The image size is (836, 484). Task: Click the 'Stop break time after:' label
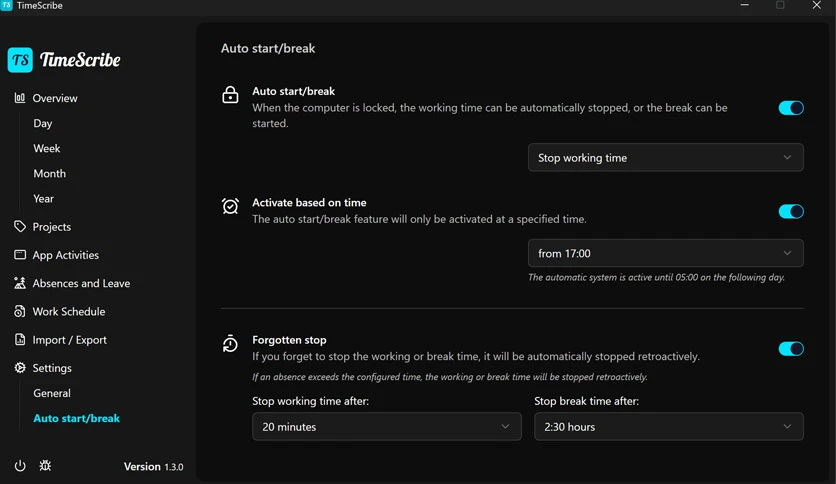(x=586, y=401)
